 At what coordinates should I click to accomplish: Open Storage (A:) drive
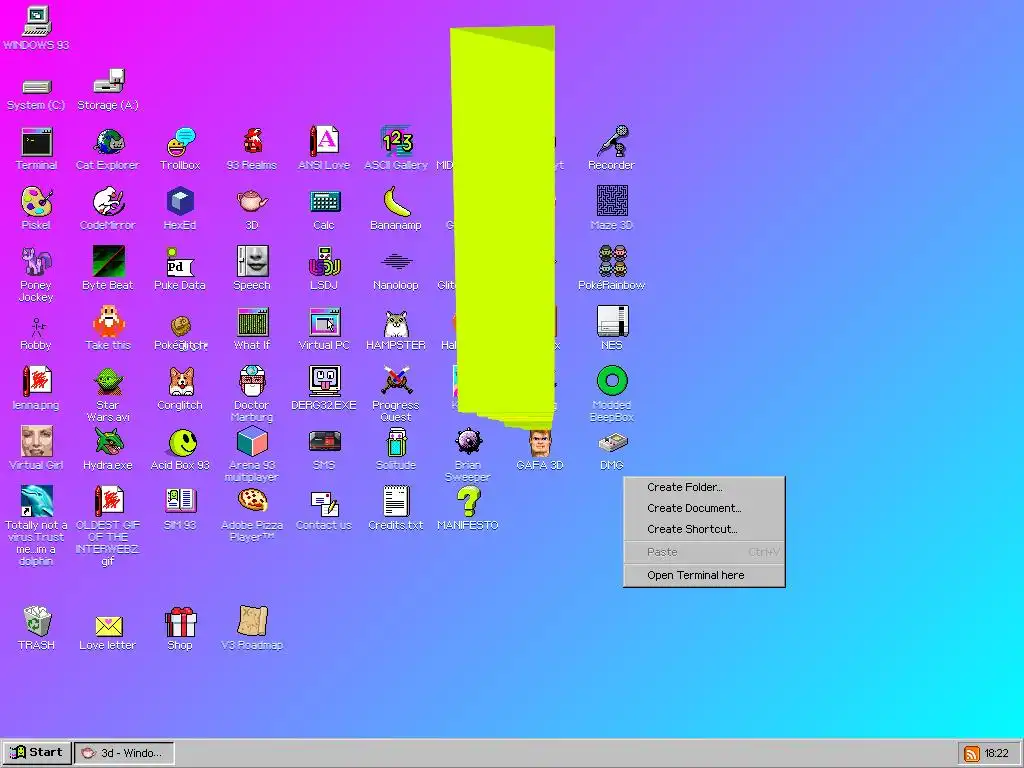108,82
